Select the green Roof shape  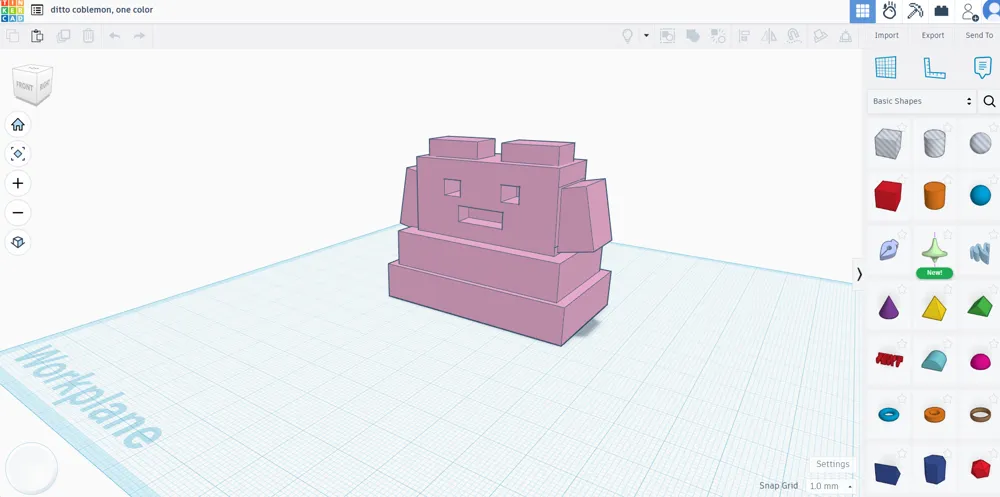tap(980, 306)
